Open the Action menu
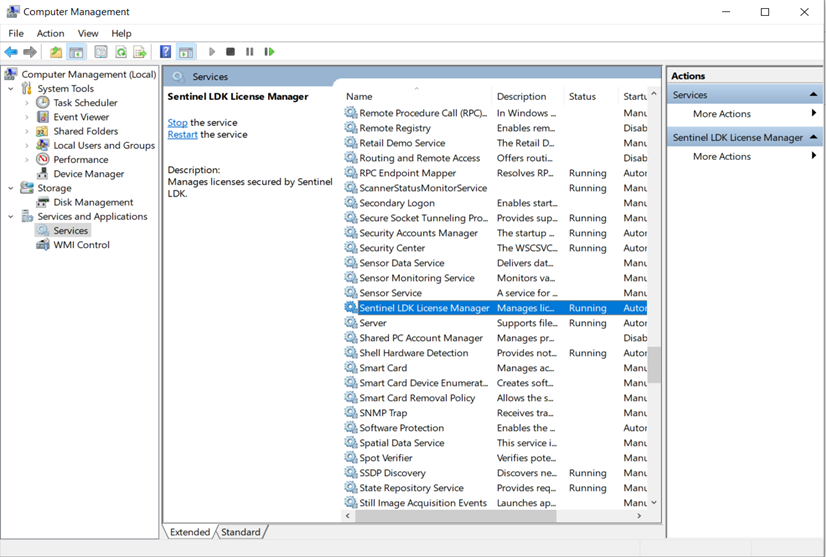 (50, 33)
